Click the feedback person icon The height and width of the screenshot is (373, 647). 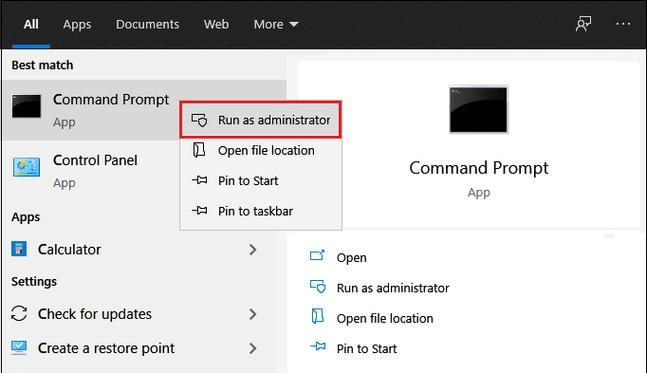tap(583, 24)
